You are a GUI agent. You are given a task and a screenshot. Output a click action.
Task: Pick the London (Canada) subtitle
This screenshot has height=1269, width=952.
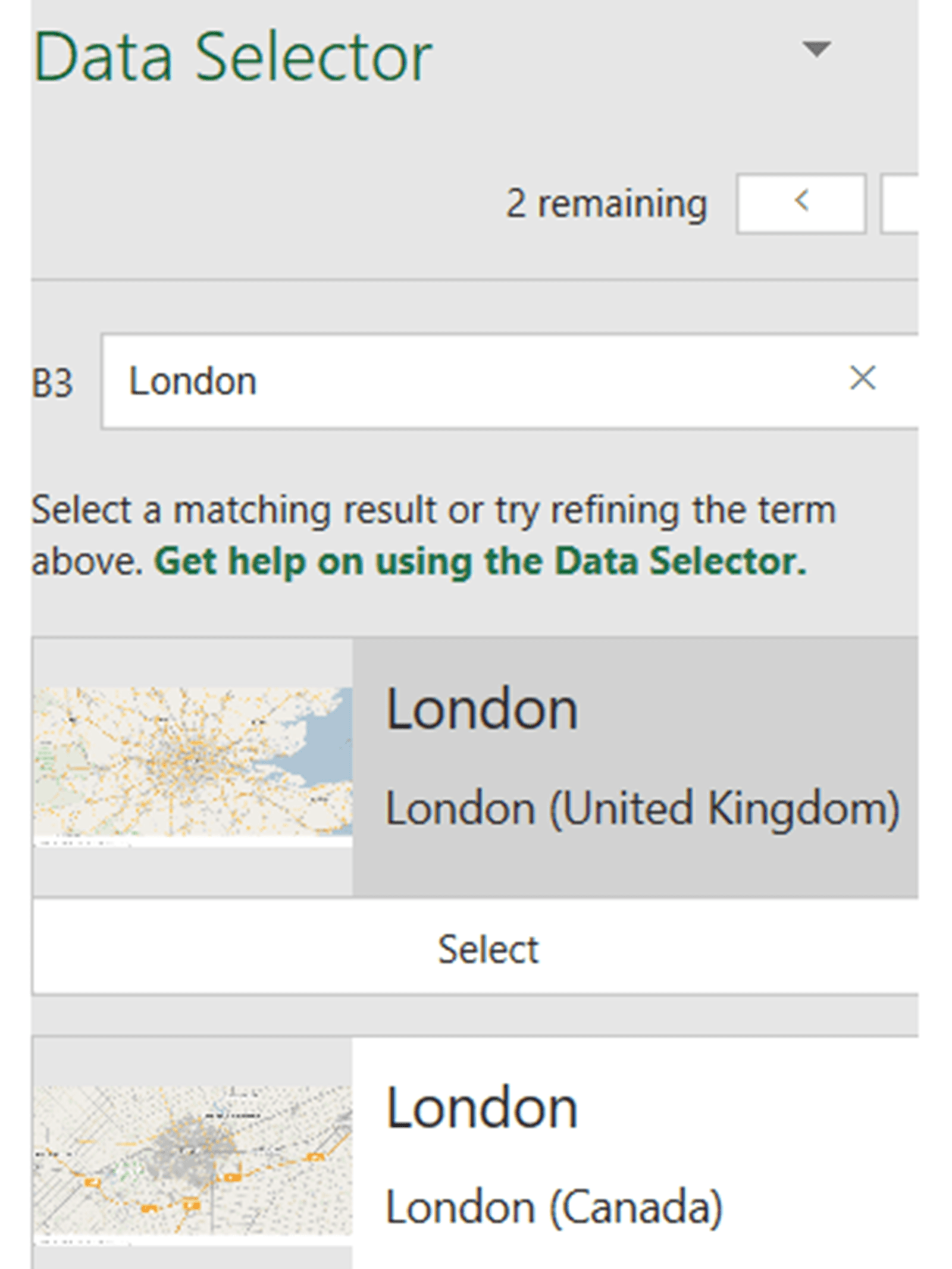pos(553,1208)
